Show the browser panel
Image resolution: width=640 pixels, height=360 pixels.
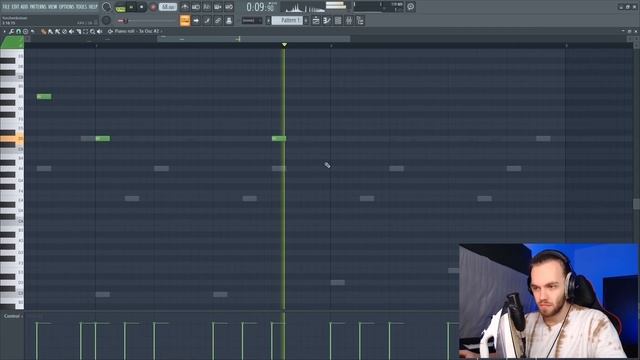tap(360, 20)
